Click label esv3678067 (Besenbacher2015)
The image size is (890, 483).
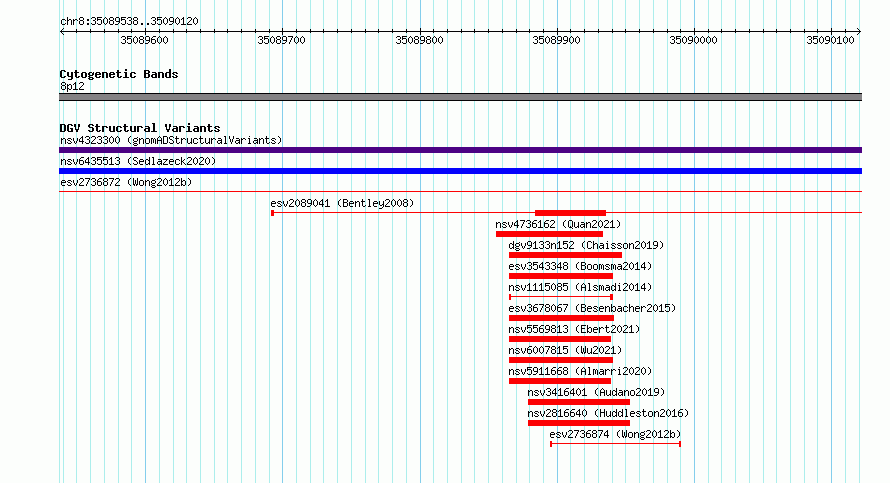tap(592, 308)
